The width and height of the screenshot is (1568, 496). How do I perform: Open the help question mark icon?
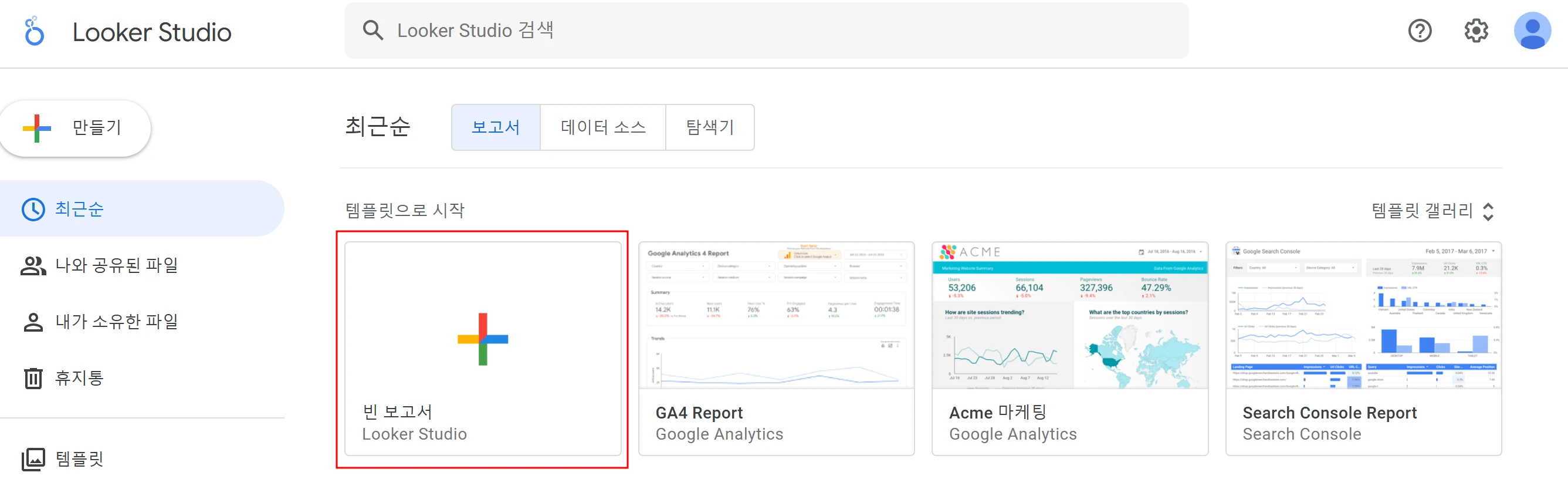pos(1420,31)
